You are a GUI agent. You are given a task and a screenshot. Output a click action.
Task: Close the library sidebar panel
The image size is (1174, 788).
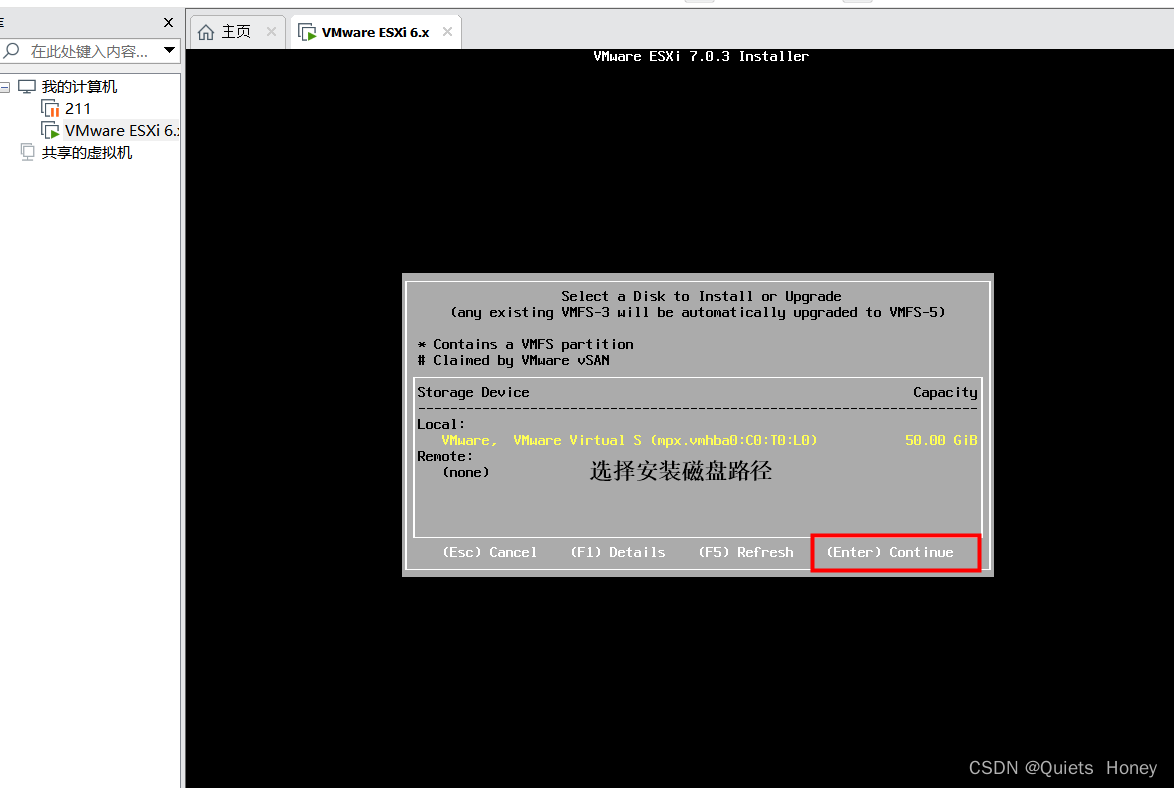pos(168,22)
